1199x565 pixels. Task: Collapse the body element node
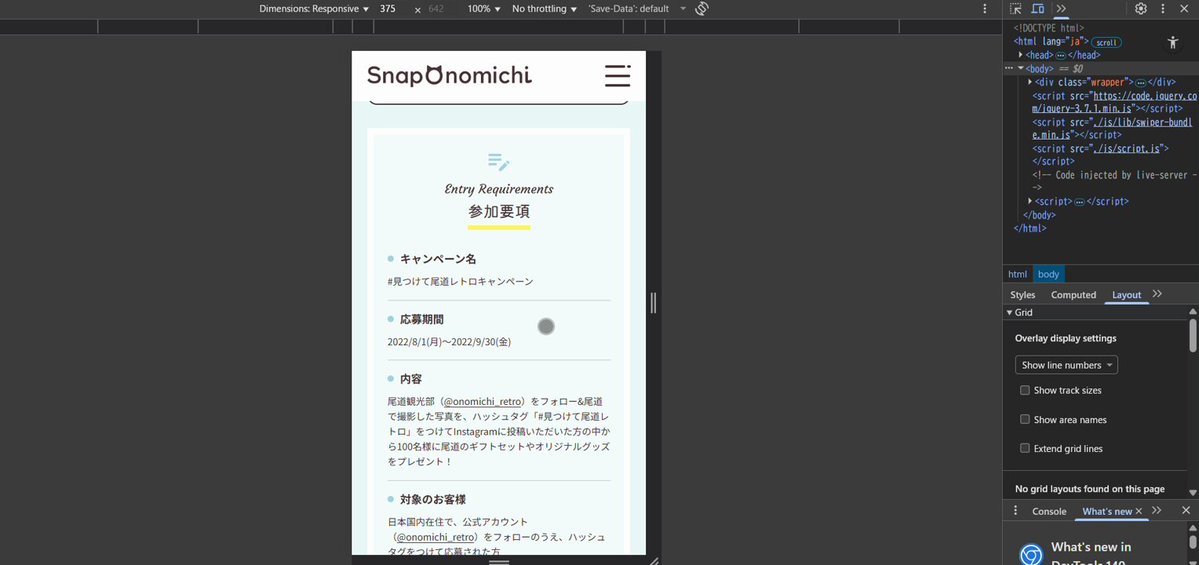pos(1020,69)
